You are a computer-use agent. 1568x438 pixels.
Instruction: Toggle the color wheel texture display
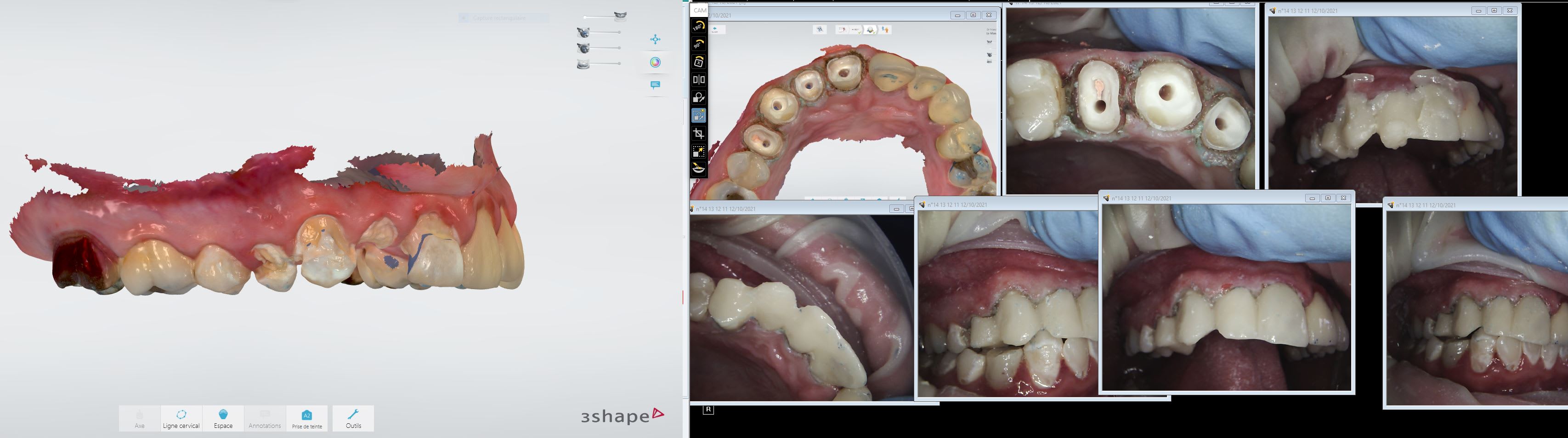[655, 62]
